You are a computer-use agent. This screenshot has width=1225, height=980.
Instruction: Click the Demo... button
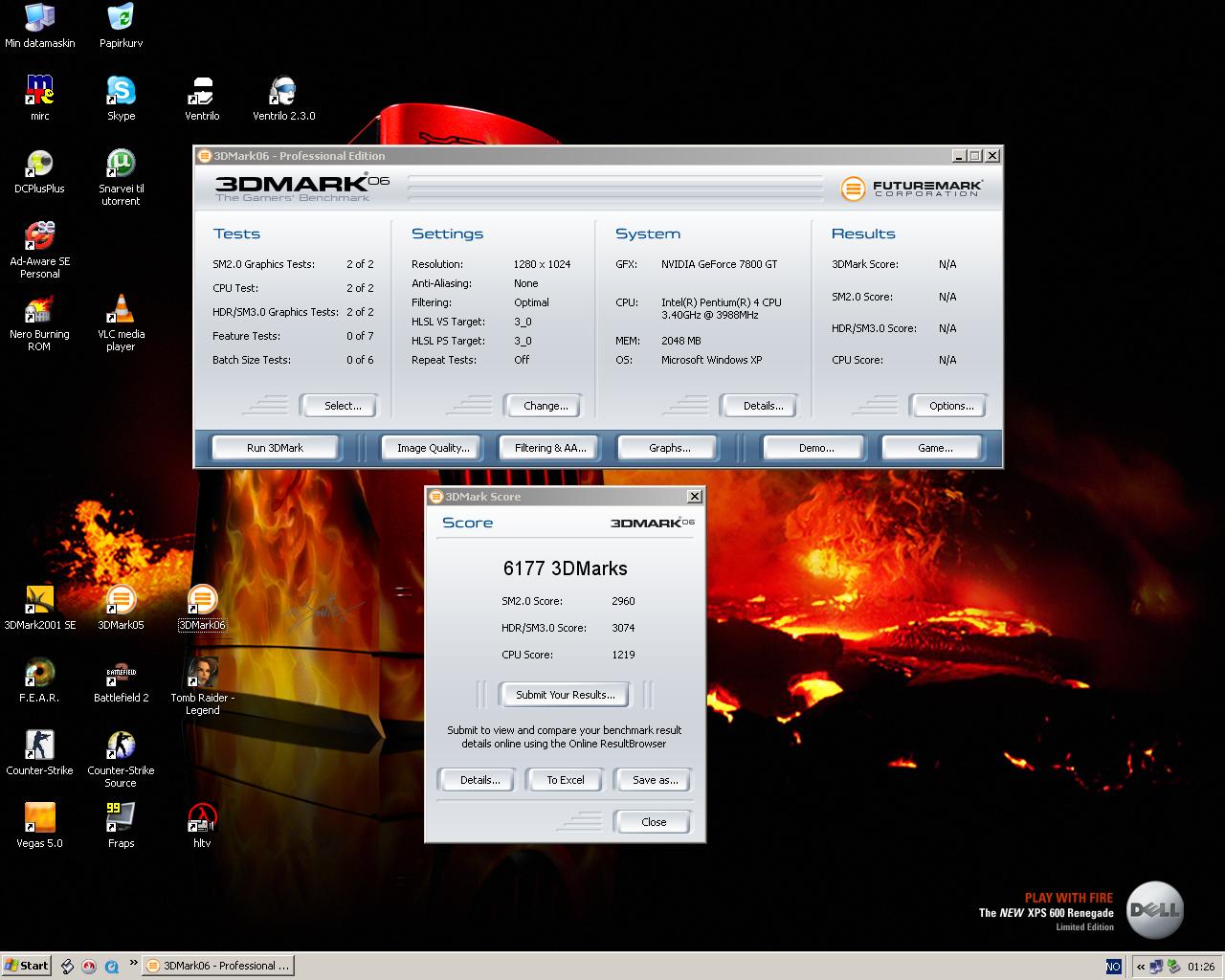coord(815,448)
